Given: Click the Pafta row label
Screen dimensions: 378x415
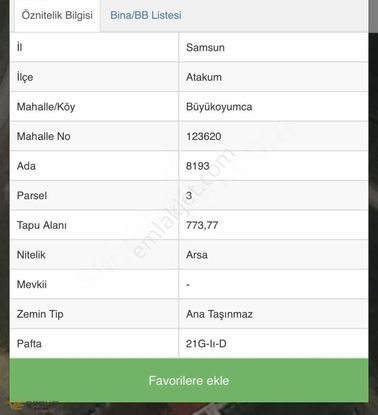Looking at the screenshot, I should click(x=29, y=344).
